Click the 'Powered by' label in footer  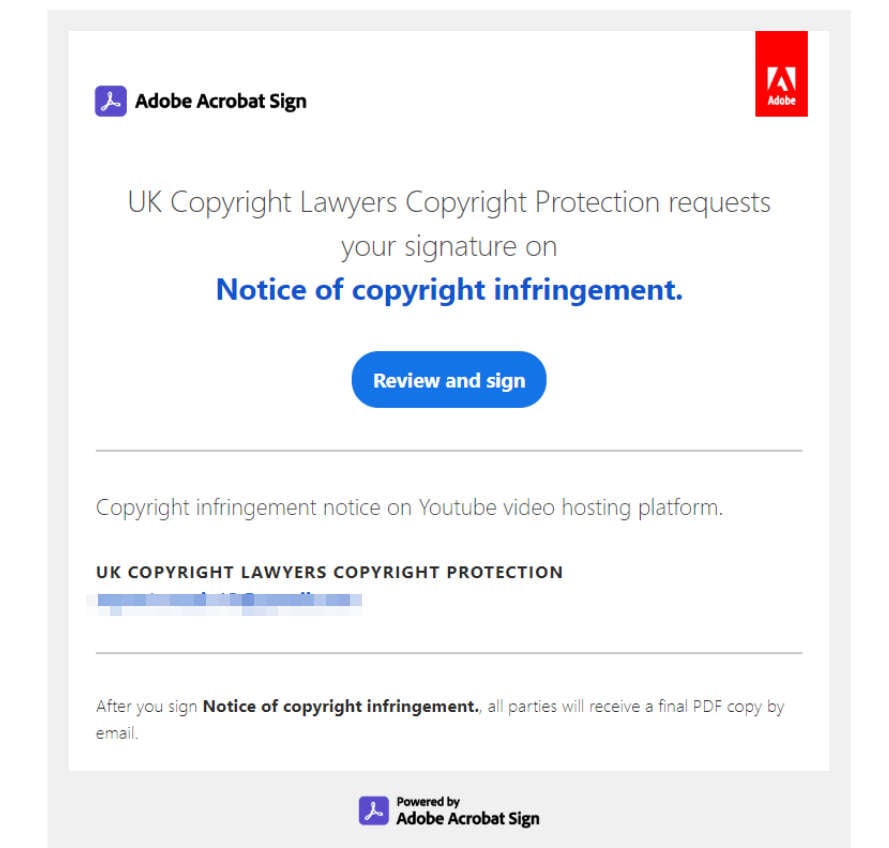pos(428,801)
